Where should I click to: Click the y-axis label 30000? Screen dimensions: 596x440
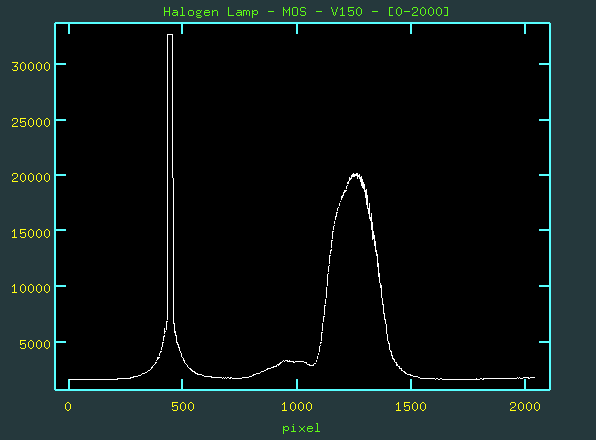[31, 67]
